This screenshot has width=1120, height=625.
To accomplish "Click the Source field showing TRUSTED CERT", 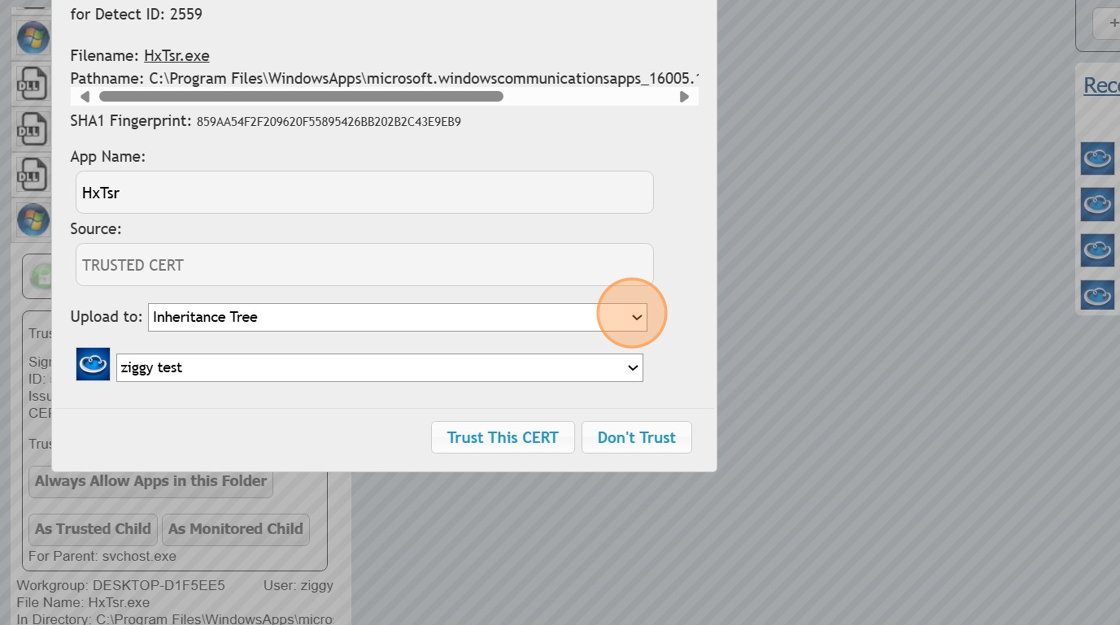I will [364, 265].
